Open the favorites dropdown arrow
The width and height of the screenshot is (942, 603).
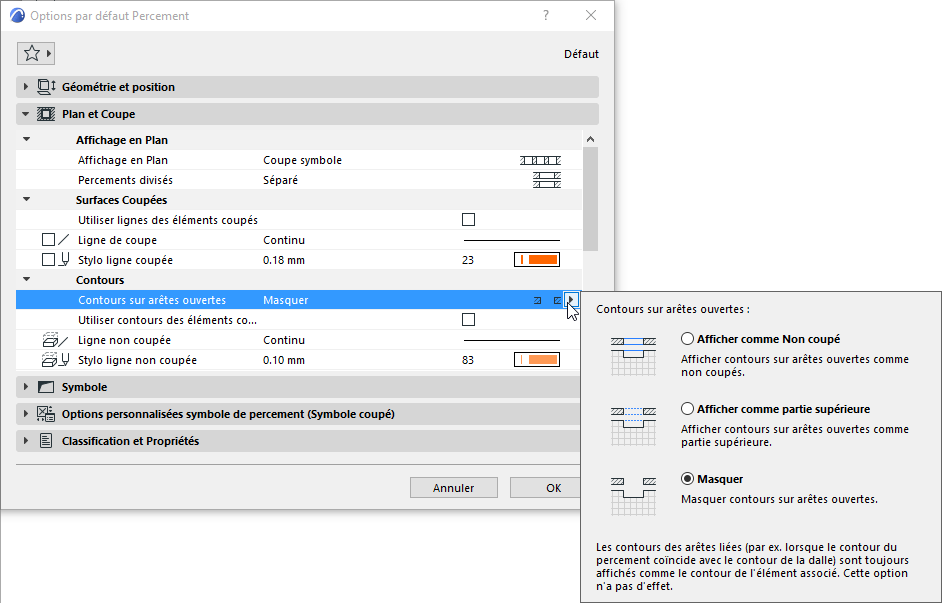click(49, 53)
